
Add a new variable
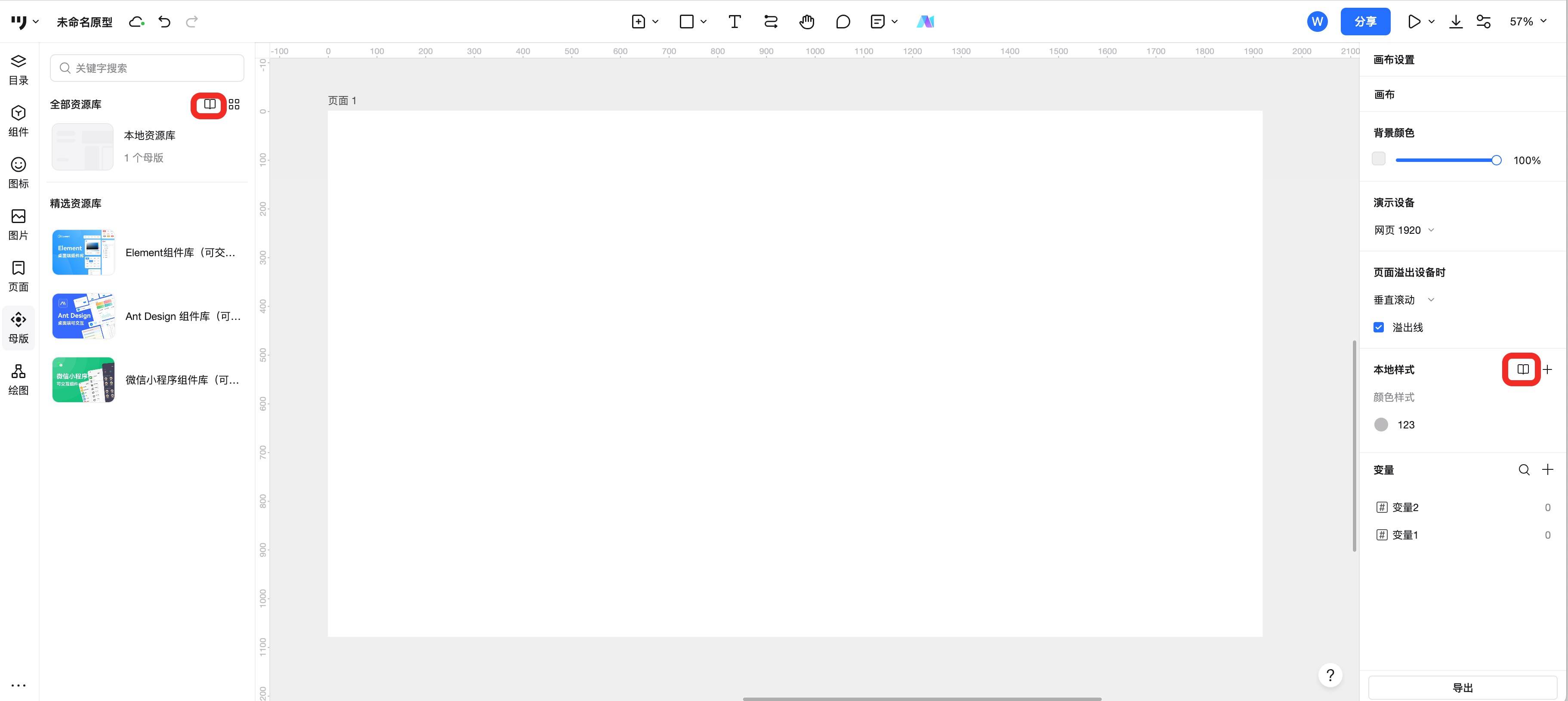coord(1547,470)
